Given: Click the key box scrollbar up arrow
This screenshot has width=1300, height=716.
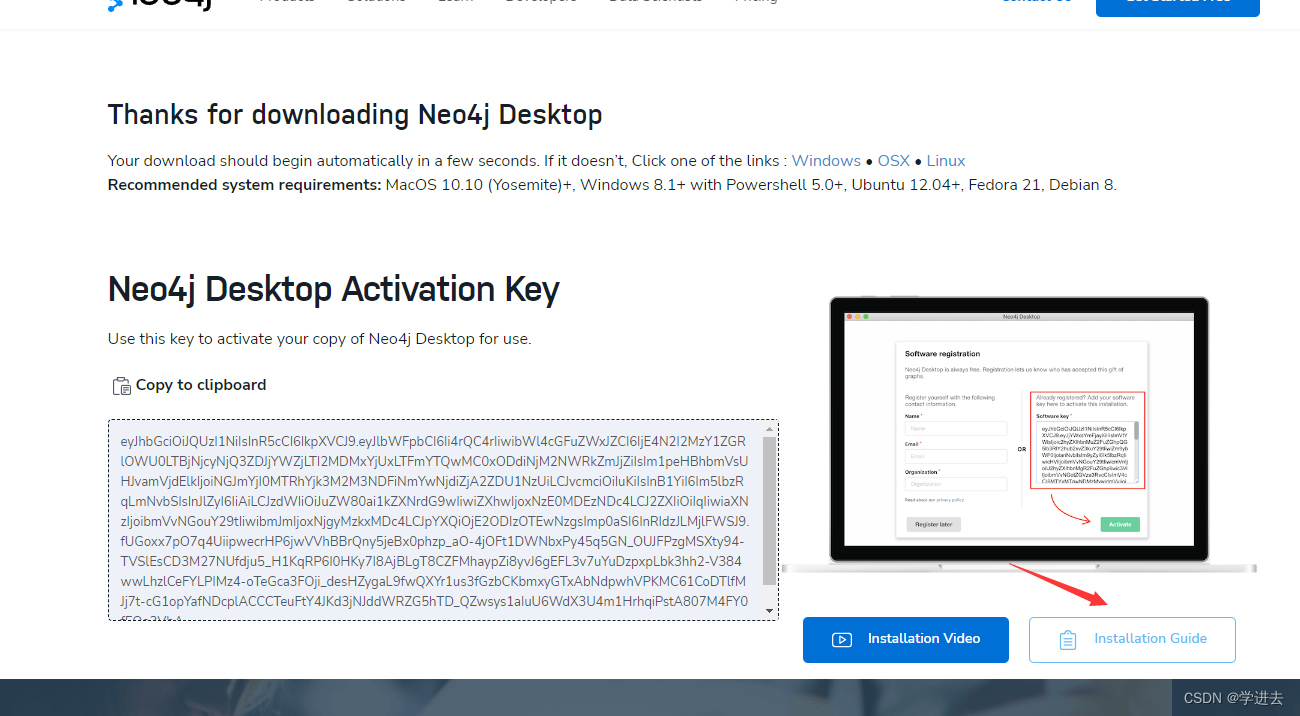Looking at the screenshot, I should tap(769, 429).
